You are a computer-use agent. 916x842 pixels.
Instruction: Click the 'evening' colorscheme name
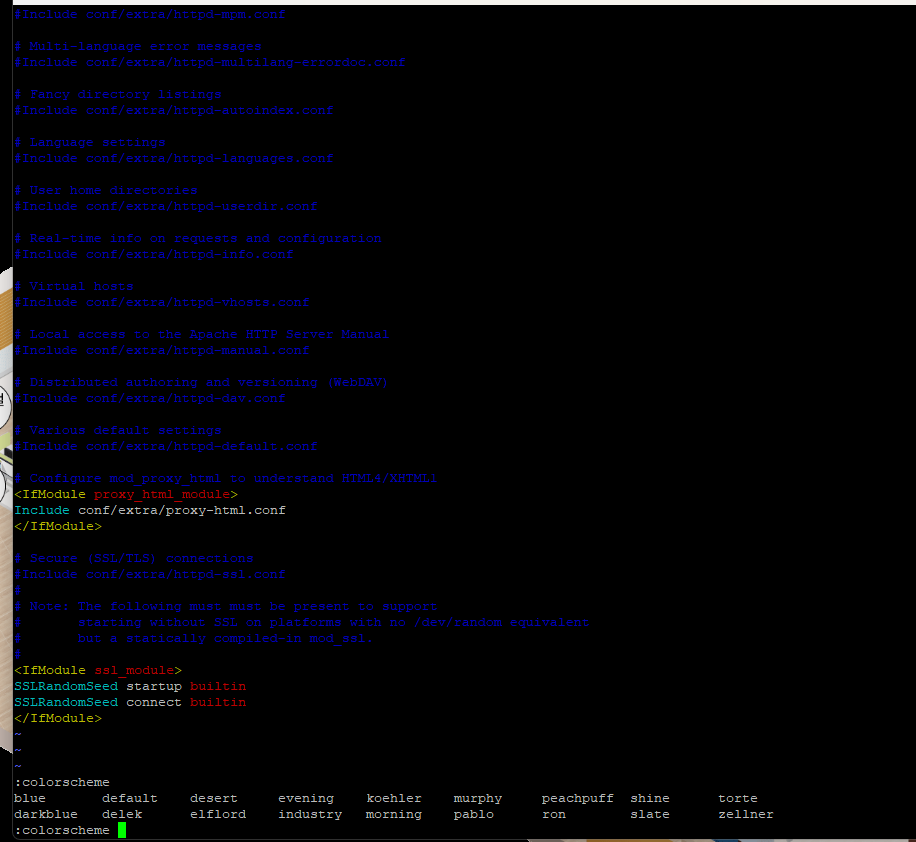306,798
